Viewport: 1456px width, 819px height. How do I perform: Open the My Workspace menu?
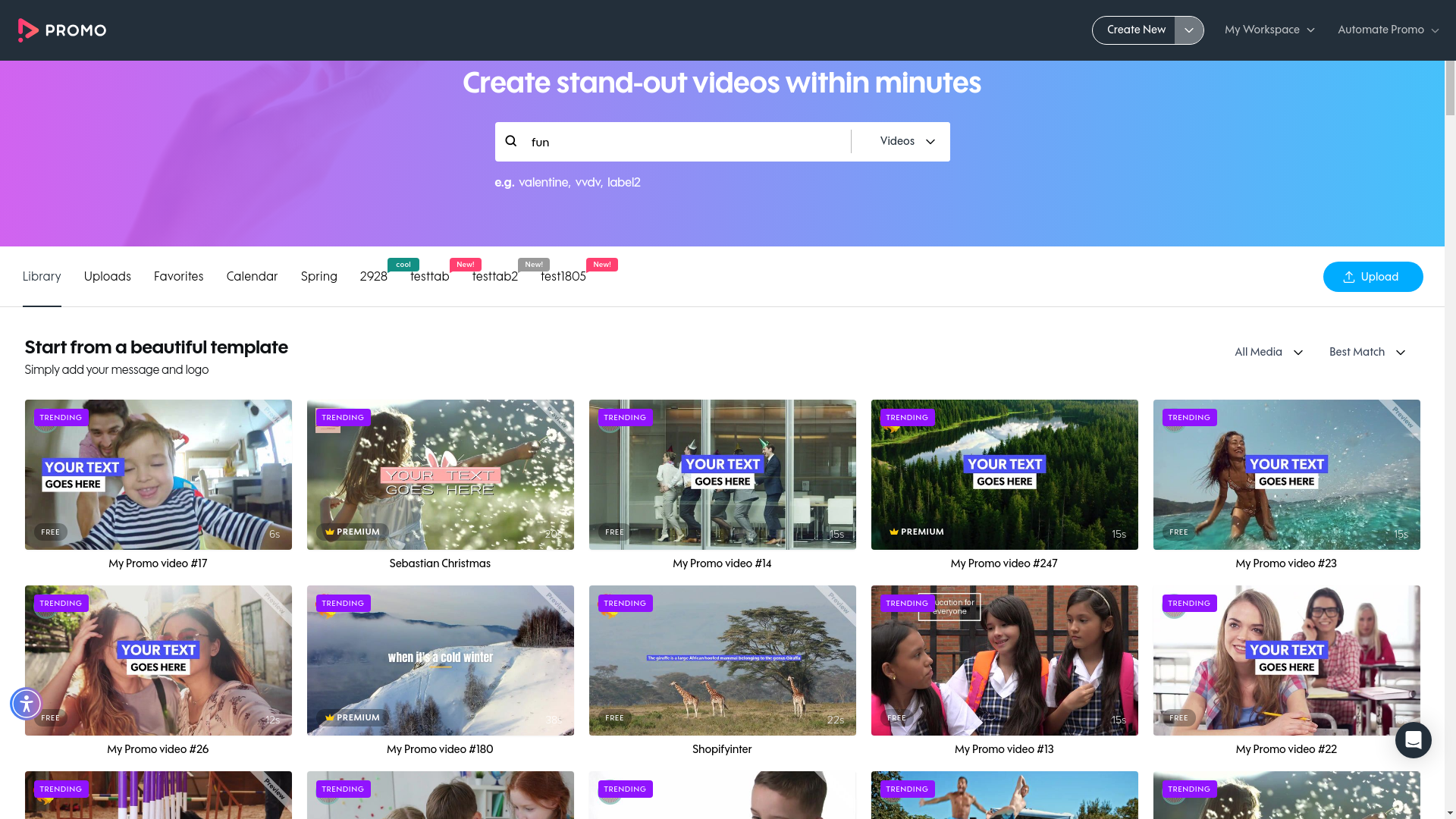point(1269,30)
